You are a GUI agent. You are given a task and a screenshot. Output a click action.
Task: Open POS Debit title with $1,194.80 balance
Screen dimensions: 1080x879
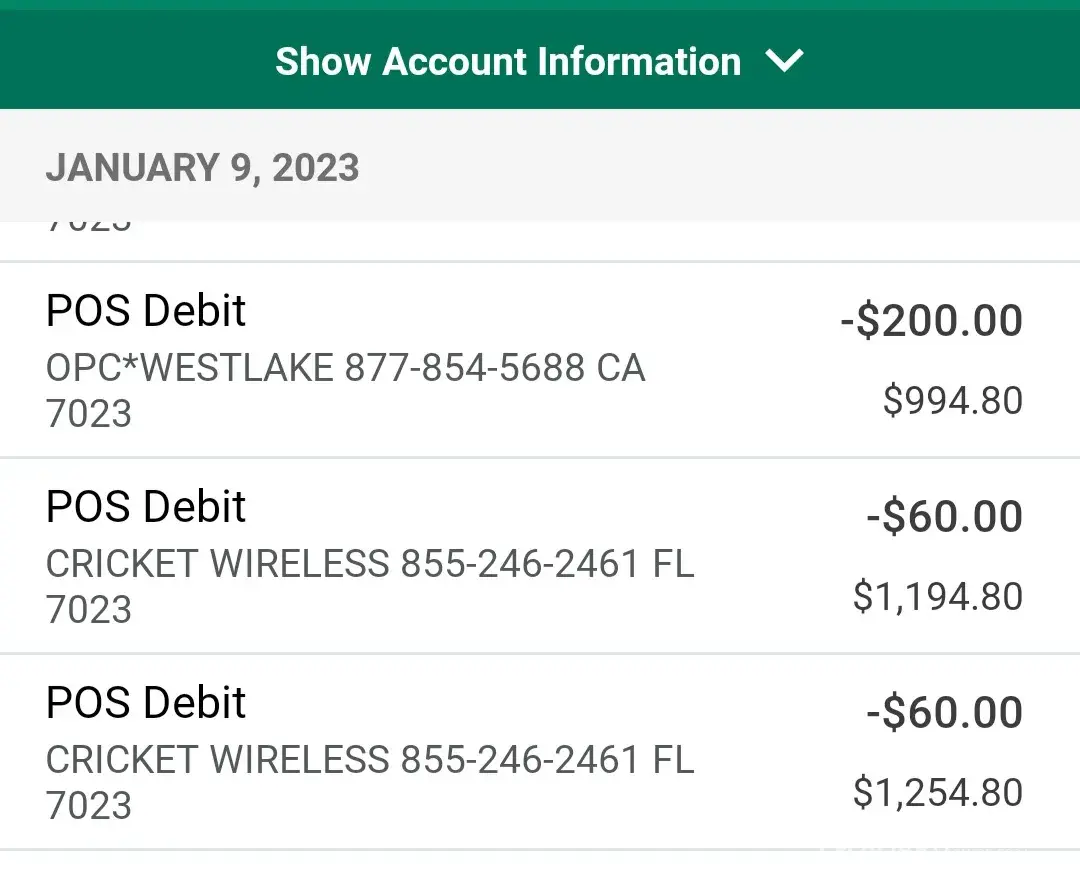tap(146, 507)
